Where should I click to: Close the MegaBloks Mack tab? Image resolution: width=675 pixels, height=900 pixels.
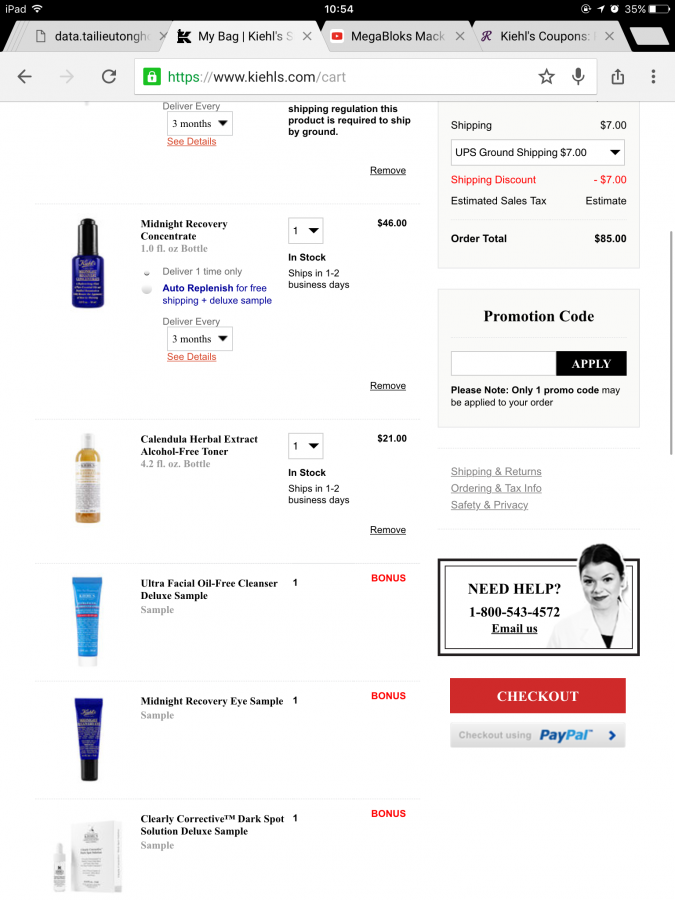[x=460, y=36]
